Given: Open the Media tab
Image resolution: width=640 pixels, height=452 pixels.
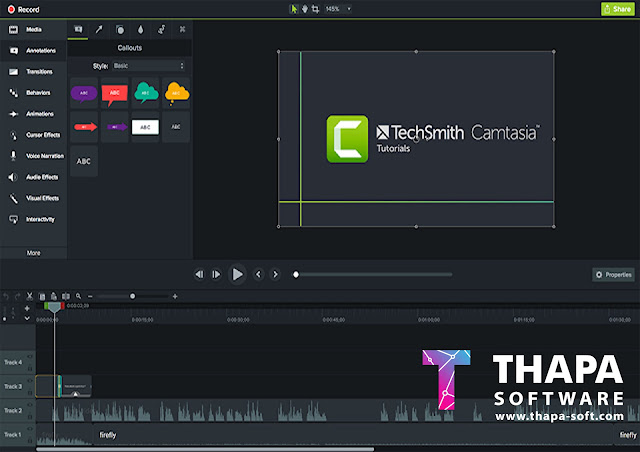Looking at the screenshot, I should coord(33,29).
